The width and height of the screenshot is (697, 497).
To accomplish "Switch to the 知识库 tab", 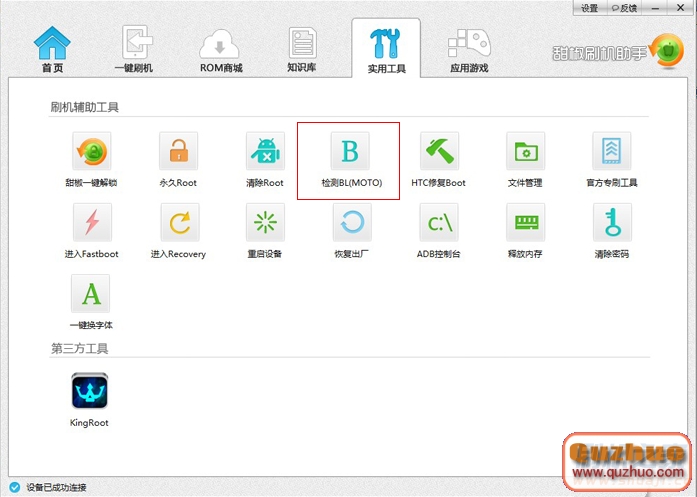I will tap(302, 49).
